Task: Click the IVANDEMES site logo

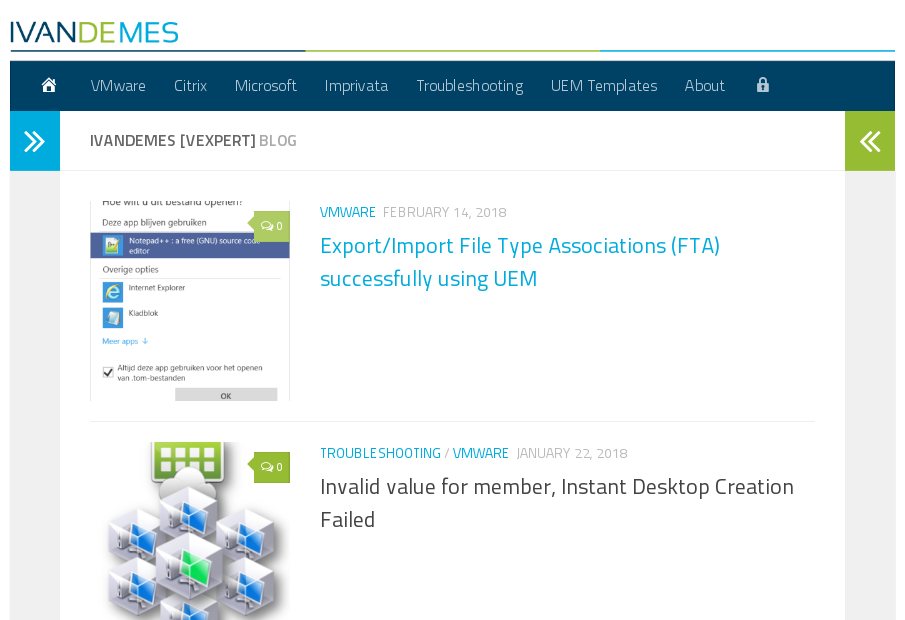Action: (x=94, y=32)
